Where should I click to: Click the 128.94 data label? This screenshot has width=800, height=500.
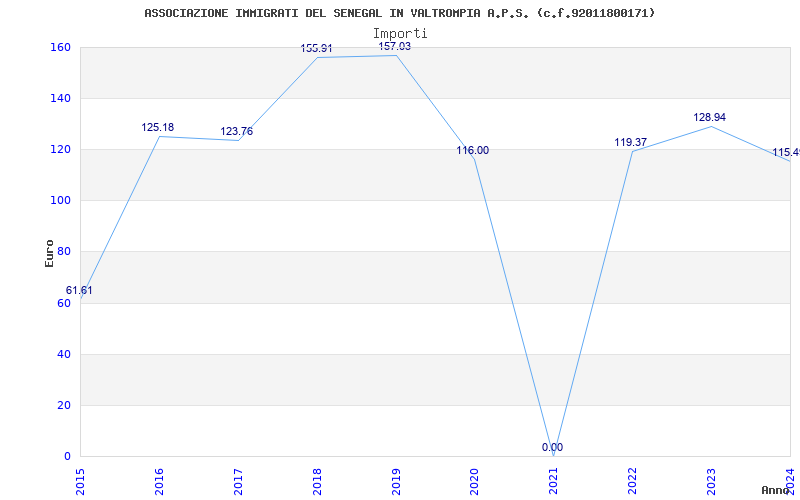point(709,117)
